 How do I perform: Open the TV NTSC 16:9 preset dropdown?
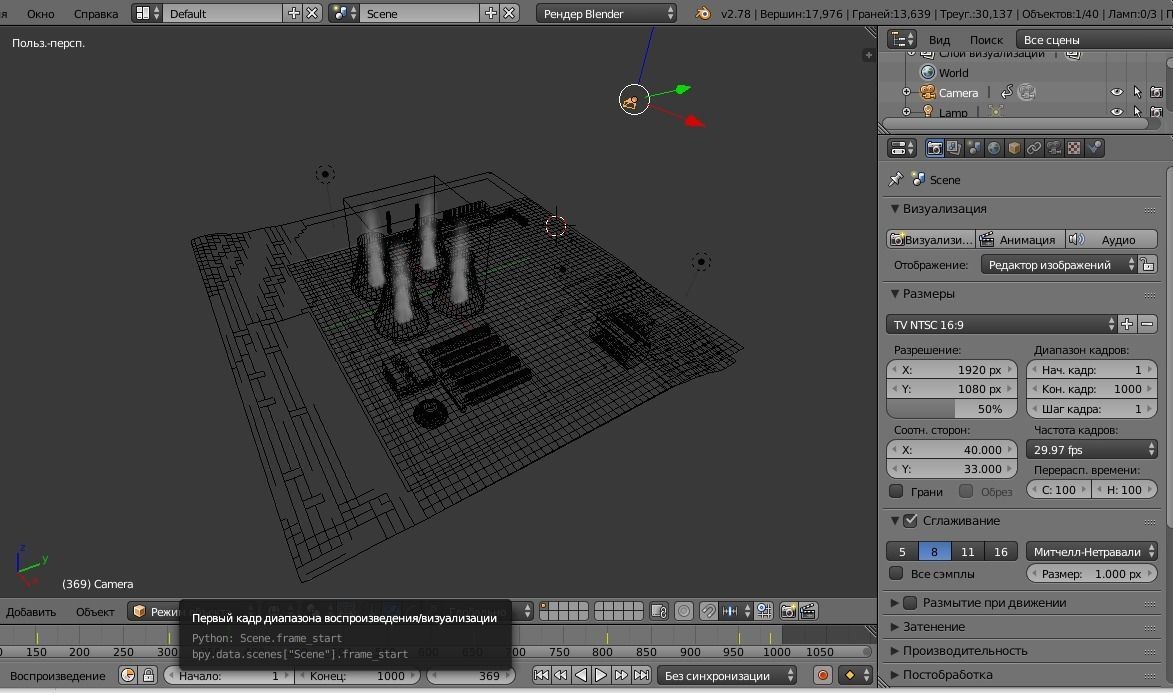pos(1001,324)
